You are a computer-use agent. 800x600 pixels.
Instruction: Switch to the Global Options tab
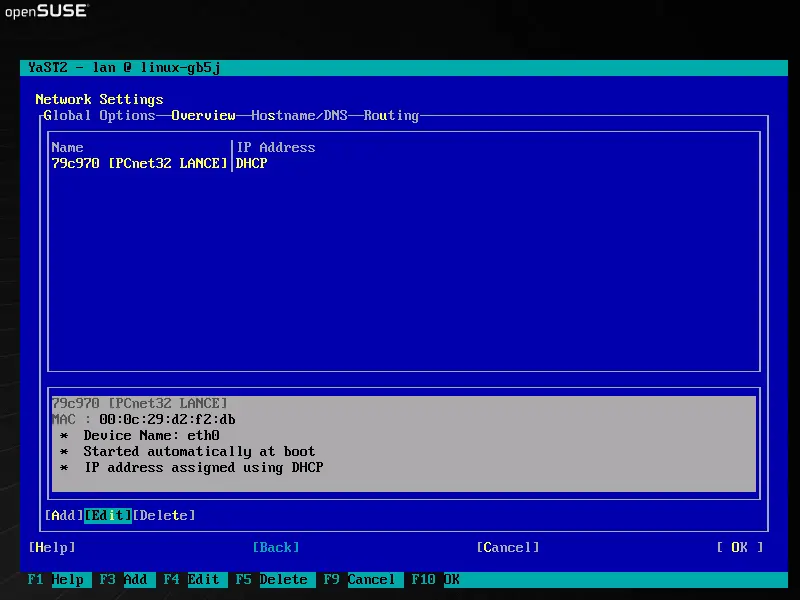coord(99,116)
